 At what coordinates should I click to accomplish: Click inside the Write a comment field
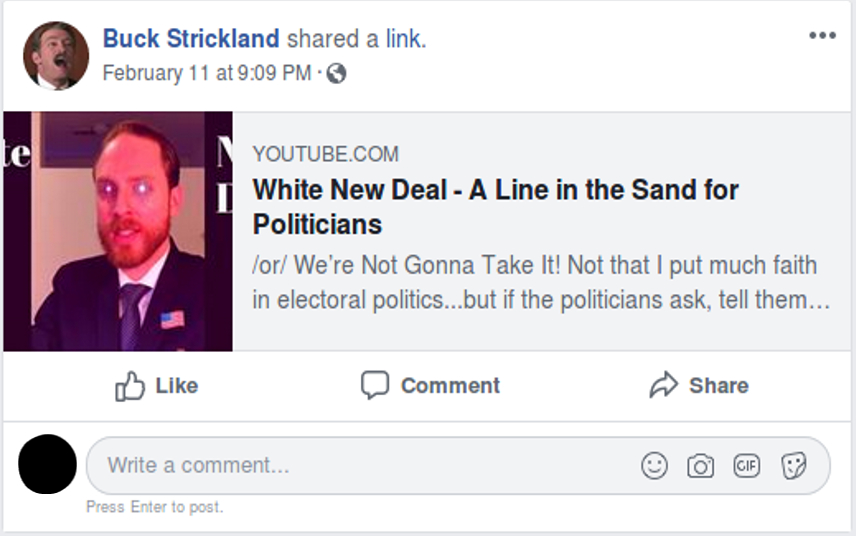360,466
